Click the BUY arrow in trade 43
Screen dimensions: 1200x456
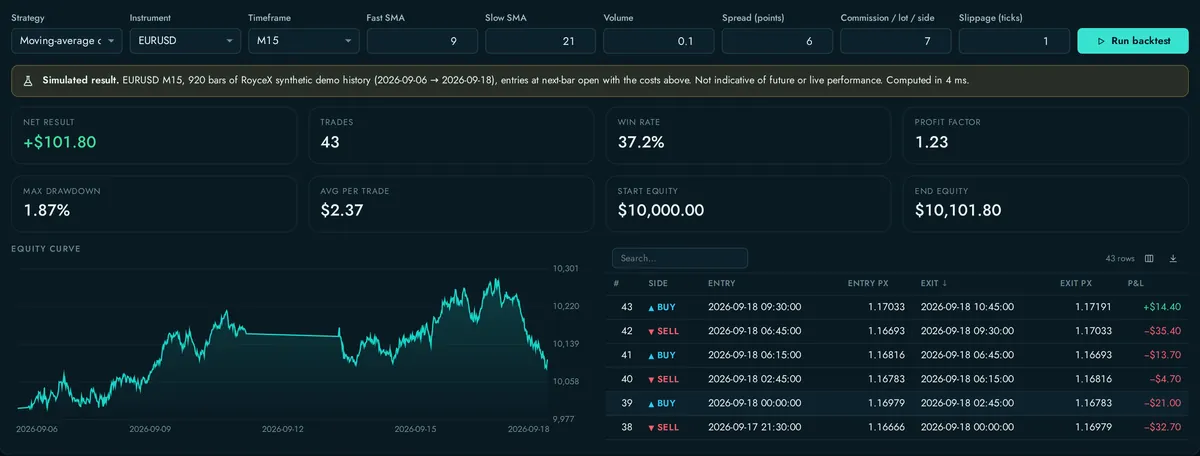tap(652, 307)
